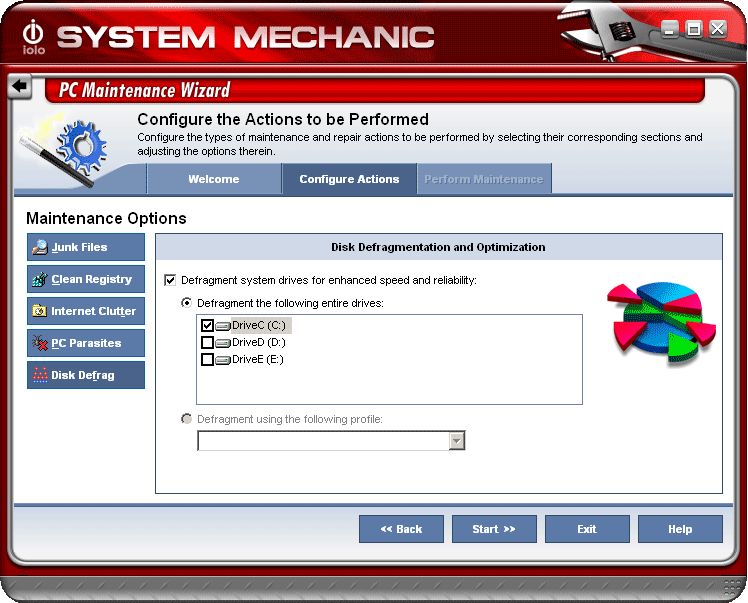748x603 pixels.
Task: Open the Junk Files maintenance section
Action: click(86, 247)
